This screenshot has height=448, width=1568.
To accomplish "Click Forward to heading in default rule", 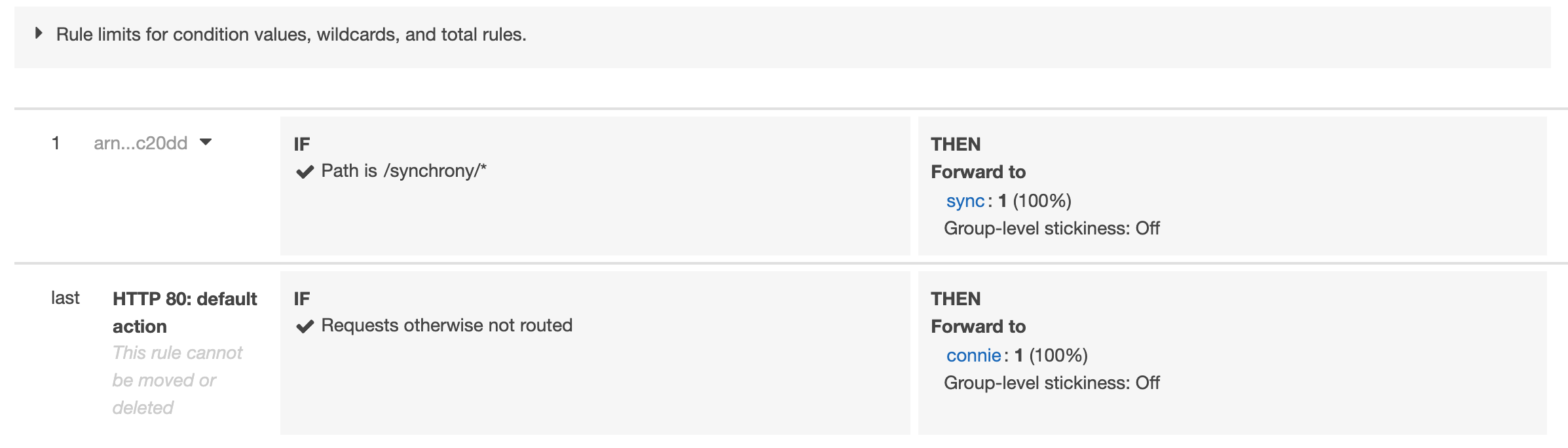I will click(x=978, y=327).
